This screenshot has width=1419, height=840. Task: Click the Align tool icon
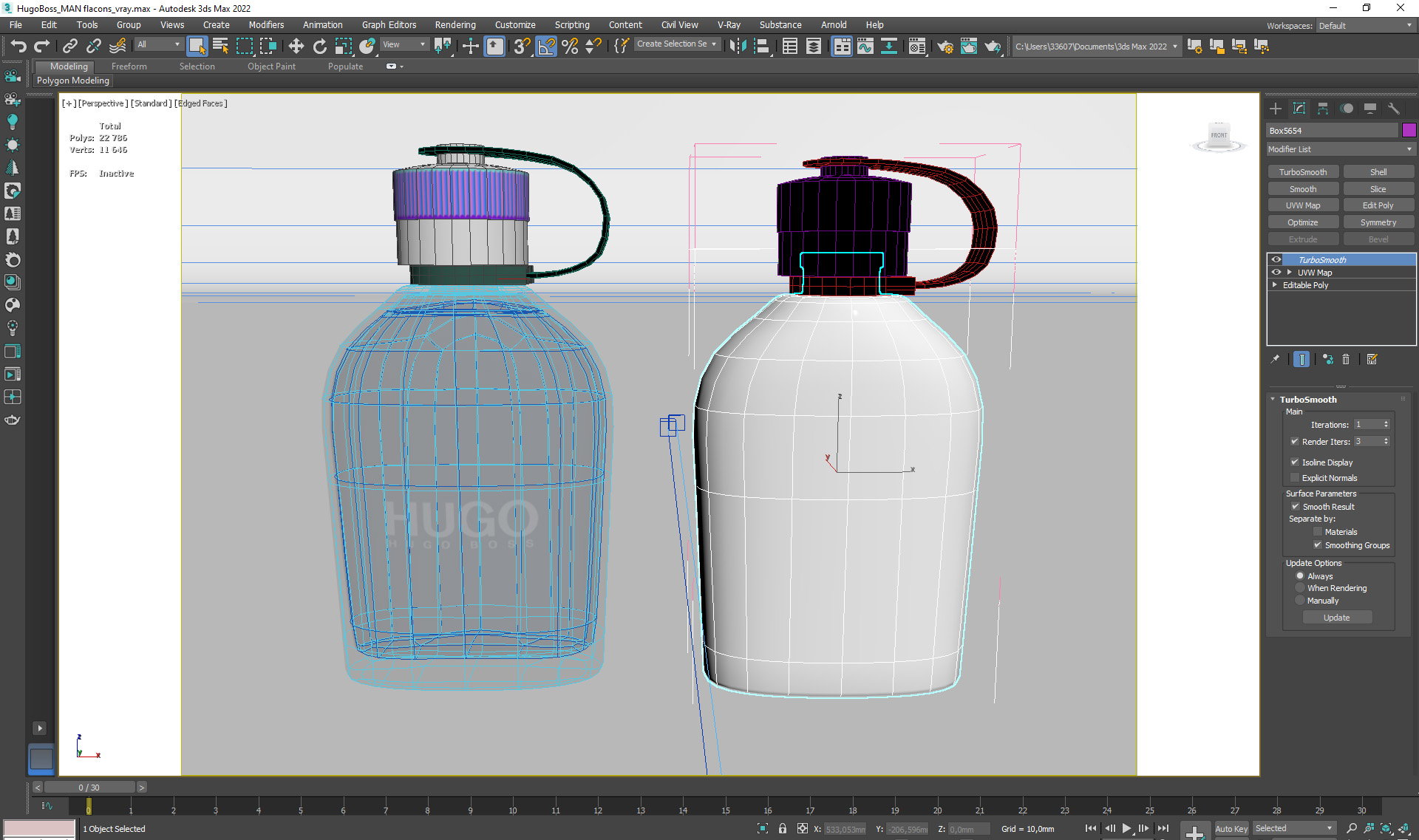(x=761, y=47)
